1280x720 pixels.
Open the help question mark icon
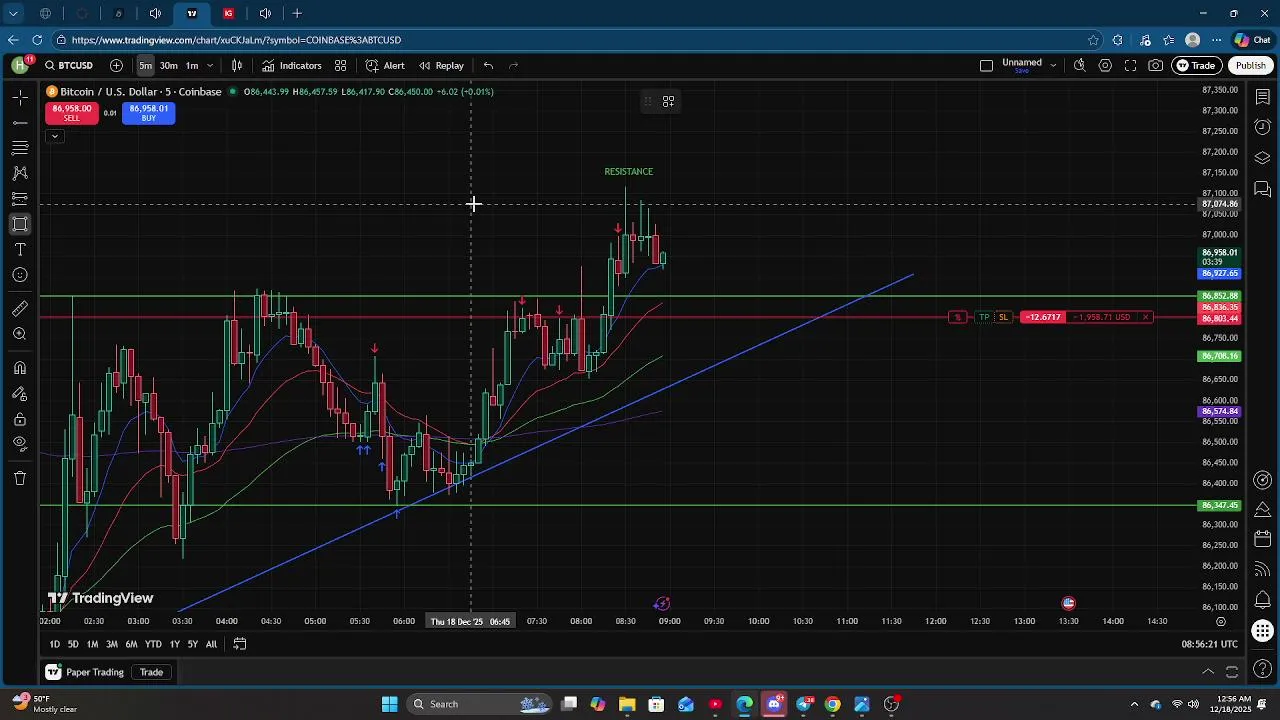click(x=1262, y=669)
